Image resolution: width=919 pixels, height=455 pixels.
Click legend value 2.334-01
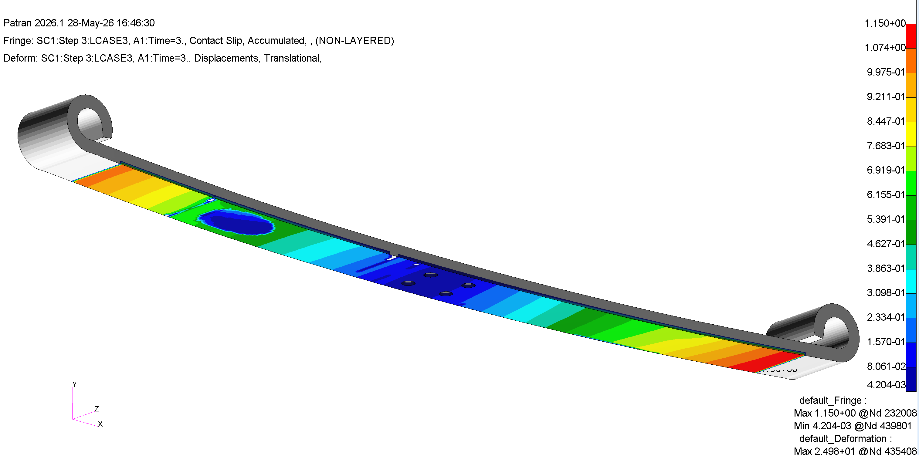click(885, 317)
